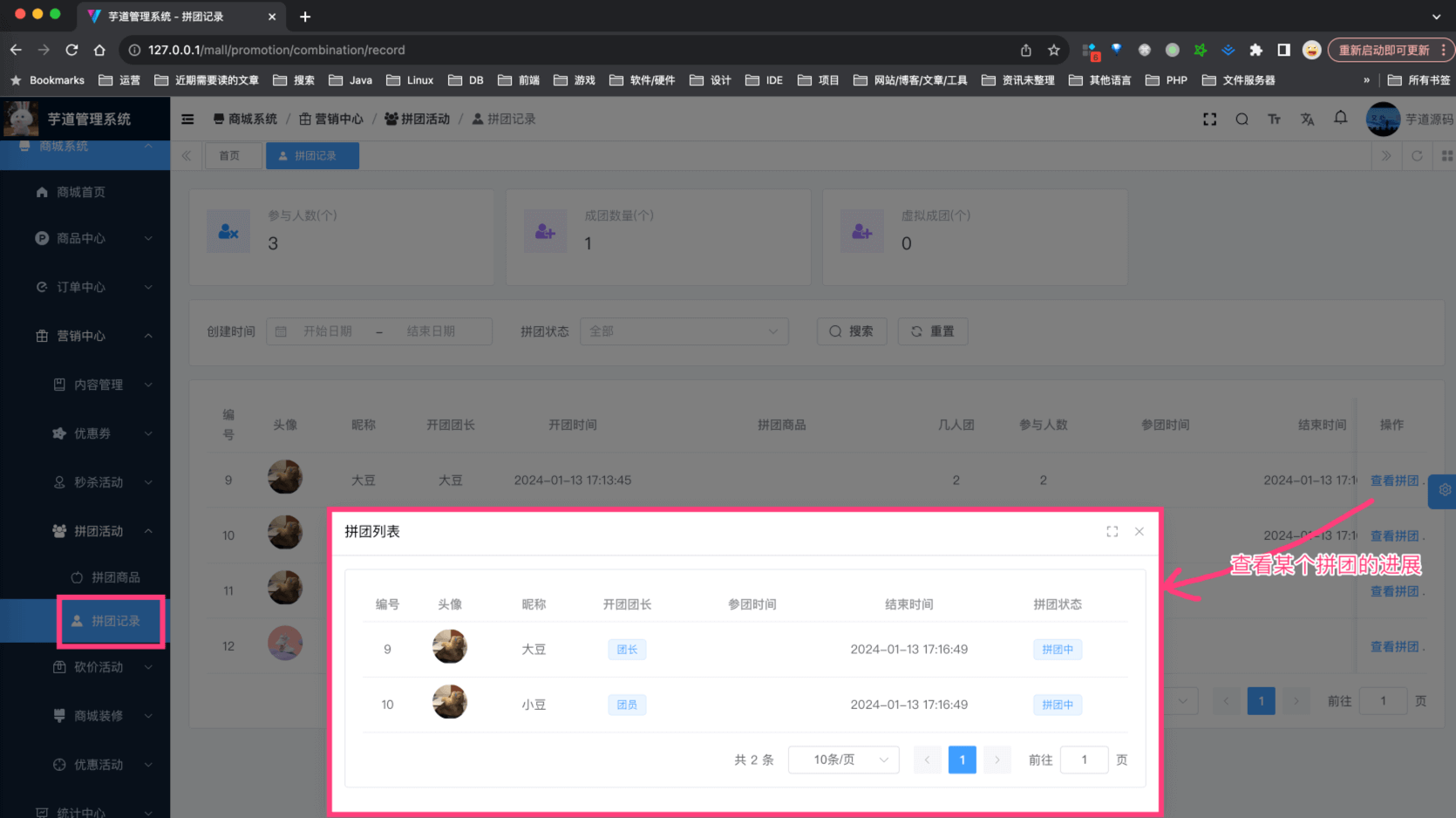Close the 拼团列表 dialog
The width and height of the screenshot is (1456, 818).
pos(1139,532)
